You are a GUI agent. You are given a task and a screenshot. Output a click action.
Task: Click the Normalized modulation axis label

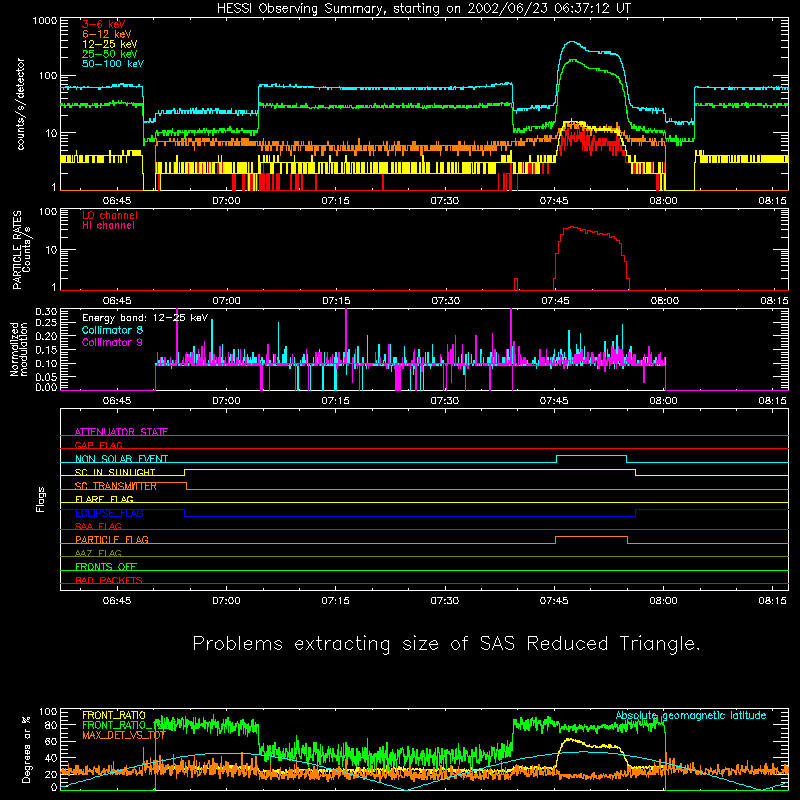18,349
